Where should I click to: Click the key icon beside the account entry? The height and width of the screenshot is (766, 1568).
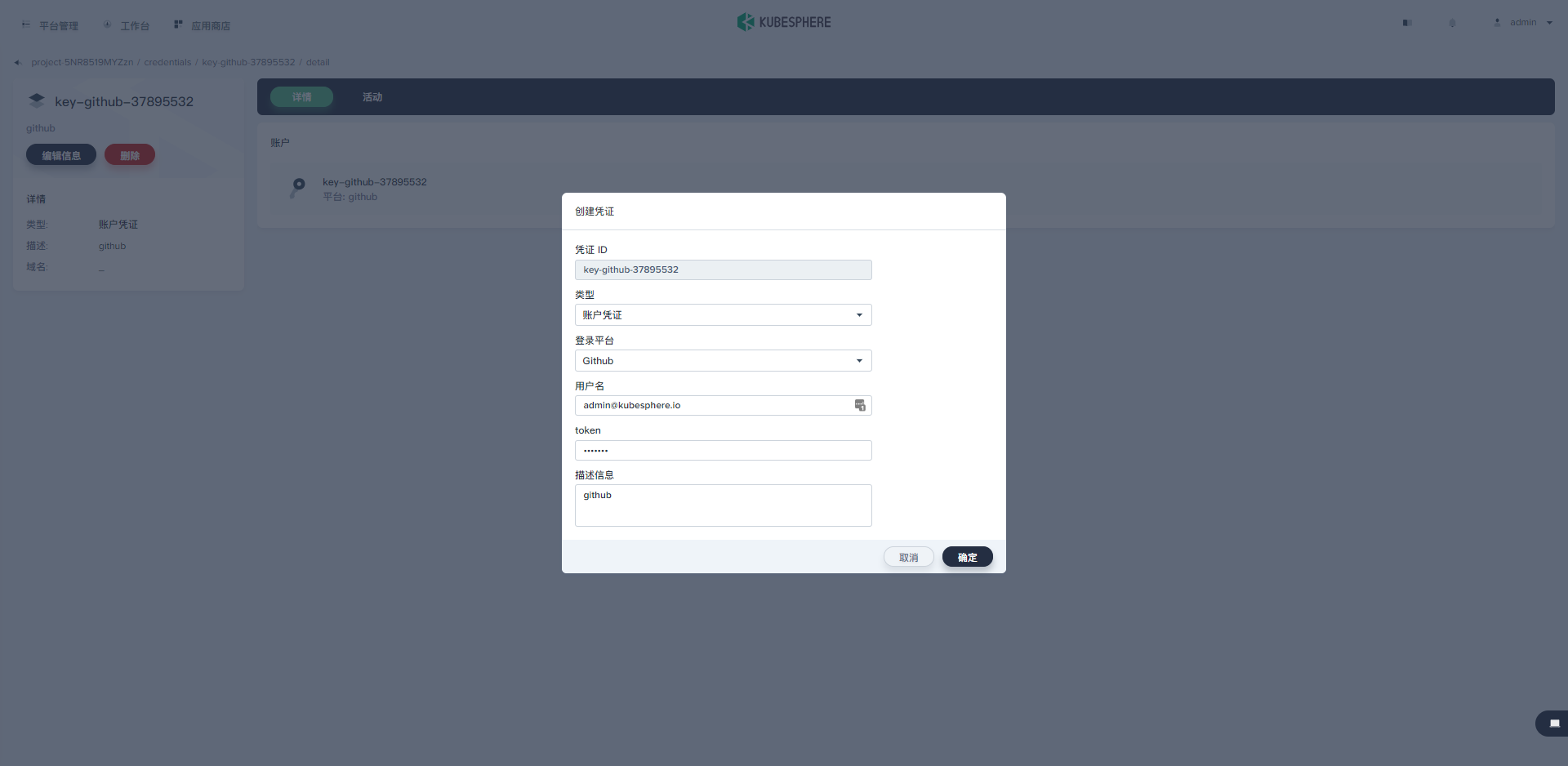[x=298, y=188]
